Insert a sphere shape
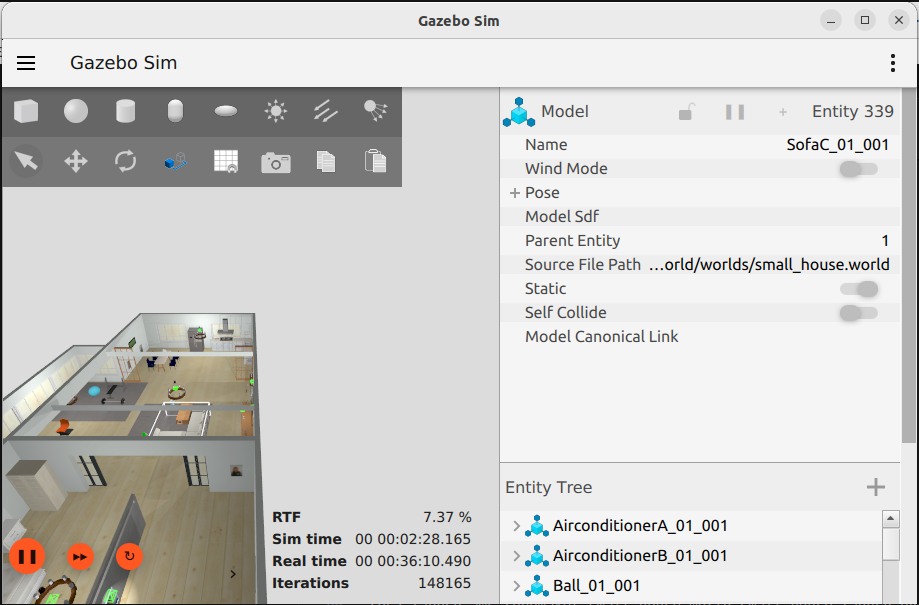919x605 pixels. [x=76, y=111]
